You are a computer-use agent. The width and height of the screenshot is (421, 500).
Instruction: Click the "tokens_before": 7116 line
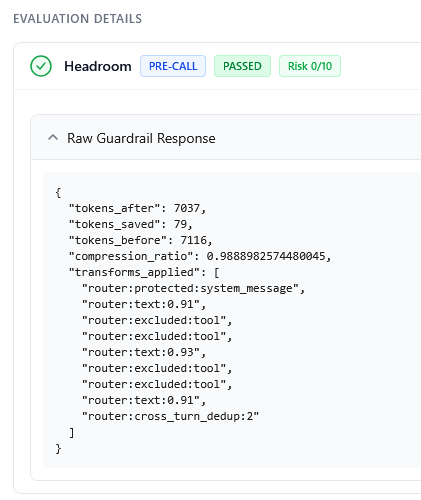coord(140,240)
